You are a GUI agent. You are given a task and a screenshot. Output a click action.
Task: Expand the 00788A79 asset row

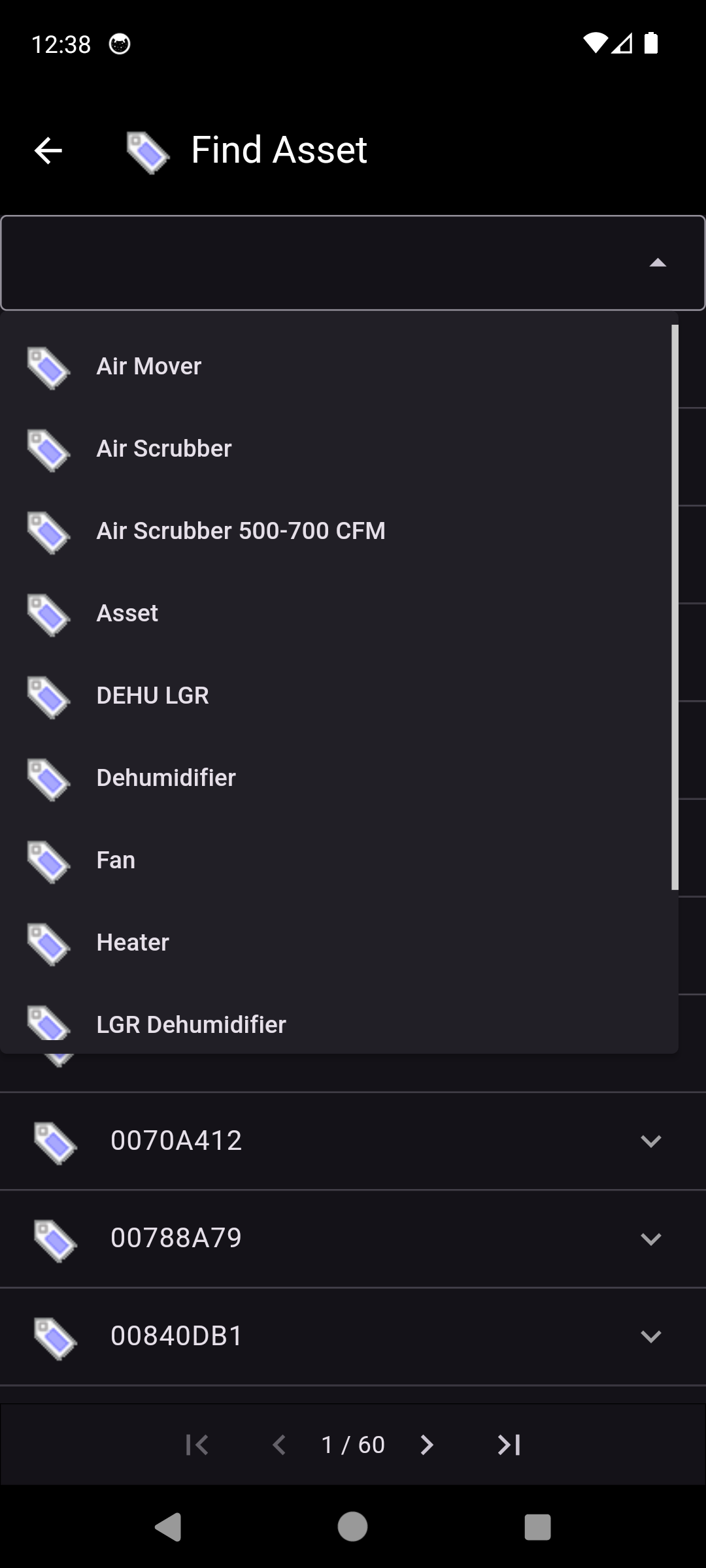click(x=650, y=1239)
